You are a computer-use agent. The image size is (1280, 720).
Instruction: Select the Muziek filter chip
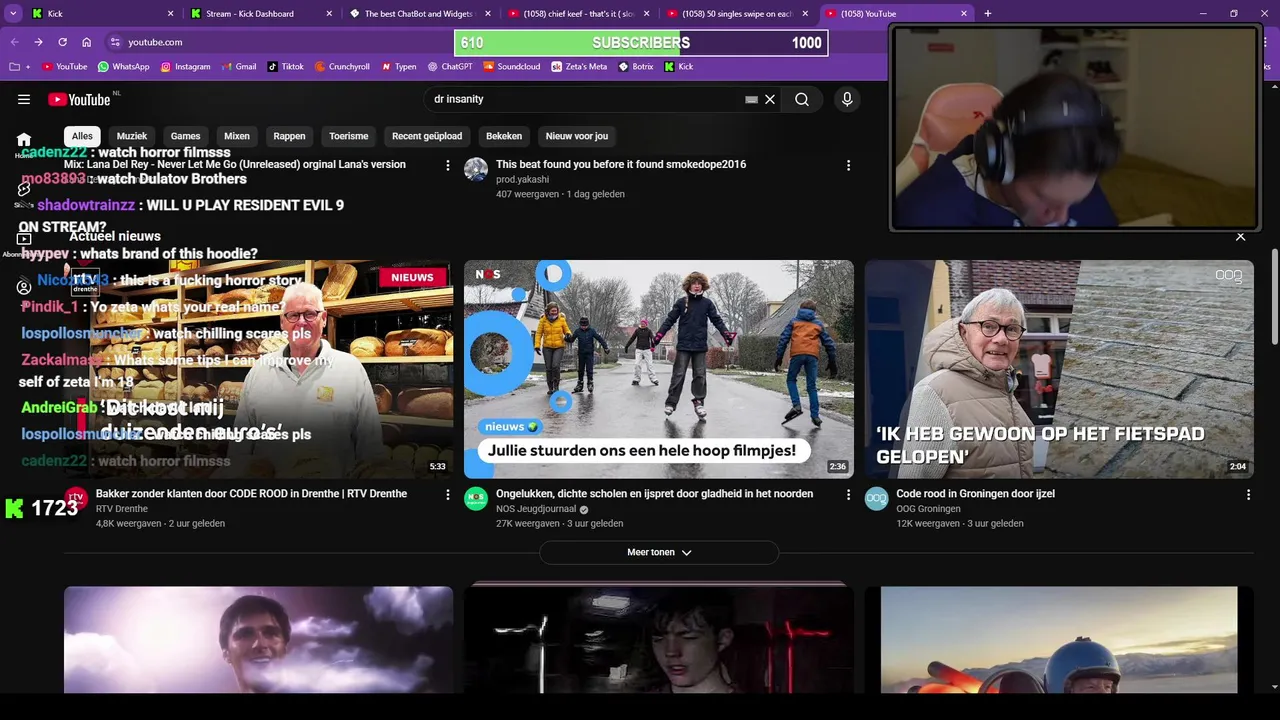click(132, 136)
